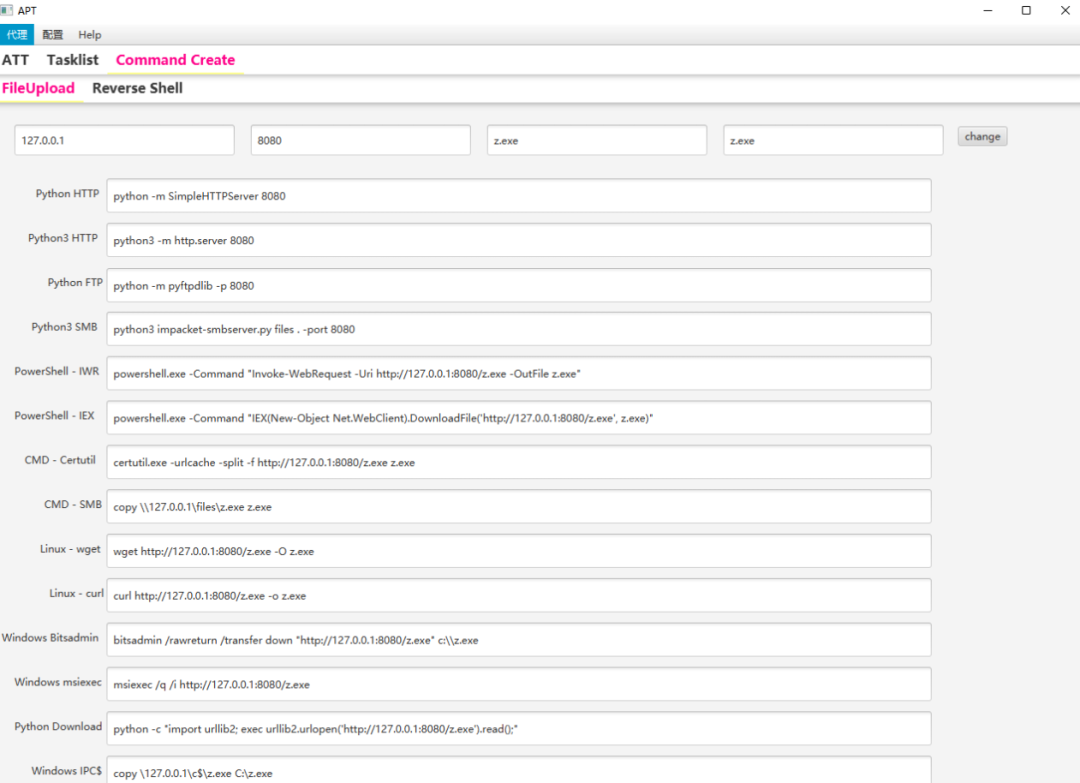Switch to the ATT tab
This screenshot has width=1080, height=783.
click(x=15, y=60)
